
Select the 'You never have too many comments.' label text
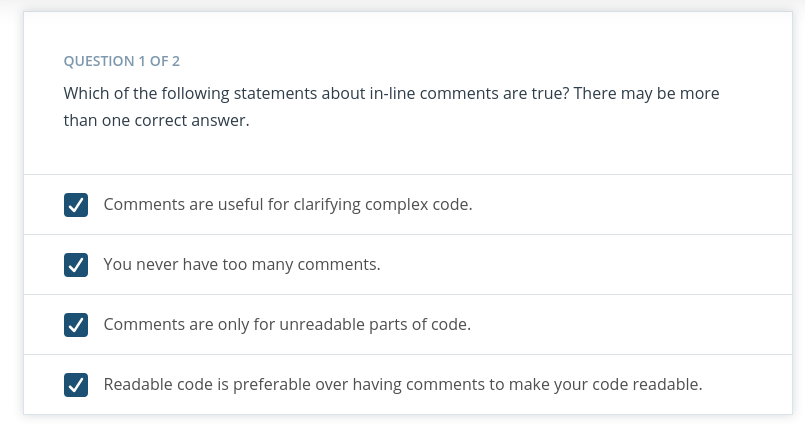pyautogui.click(x=242, y=265)
